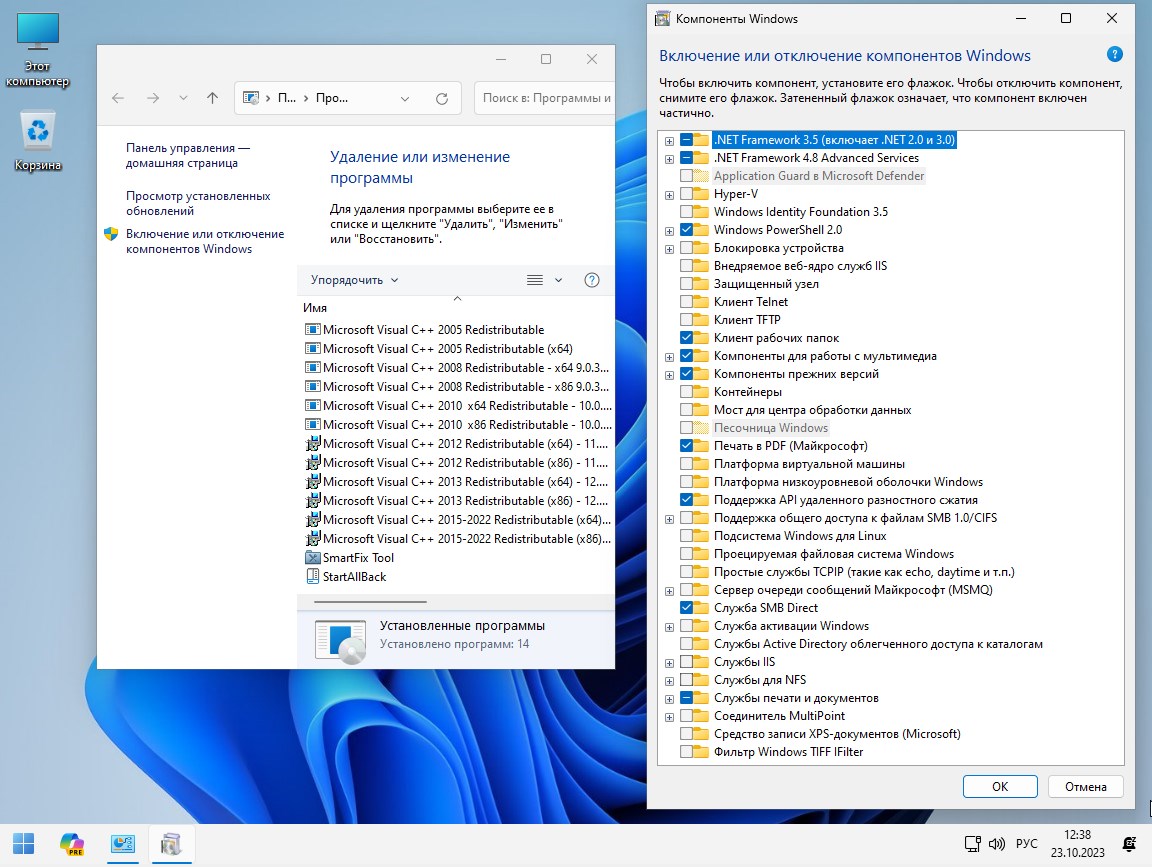Uncheck Печать в PDF (Майкрософт)
Viewport: 1152px width, 867px height.
click(x=686, y=446)
